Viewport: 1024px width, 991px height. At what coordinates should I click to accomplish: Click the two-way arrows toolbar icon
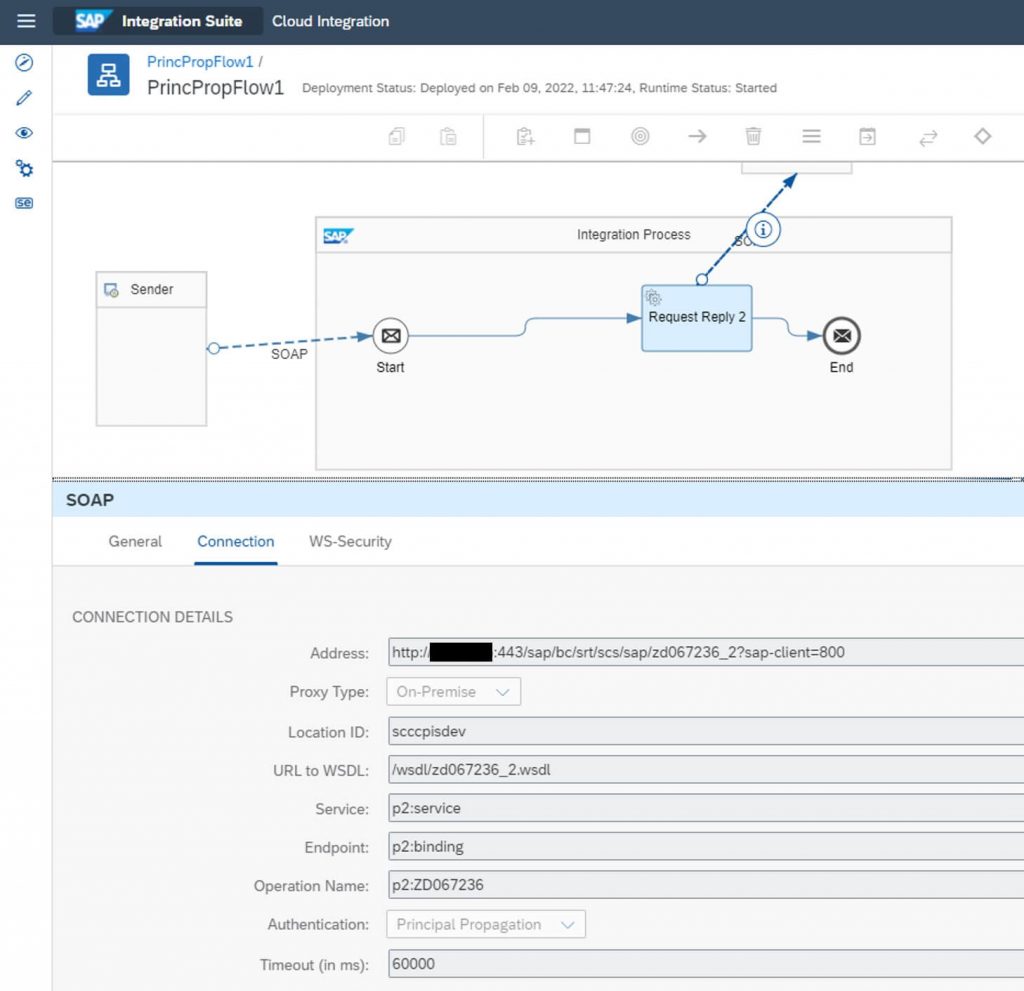[928, 138]
